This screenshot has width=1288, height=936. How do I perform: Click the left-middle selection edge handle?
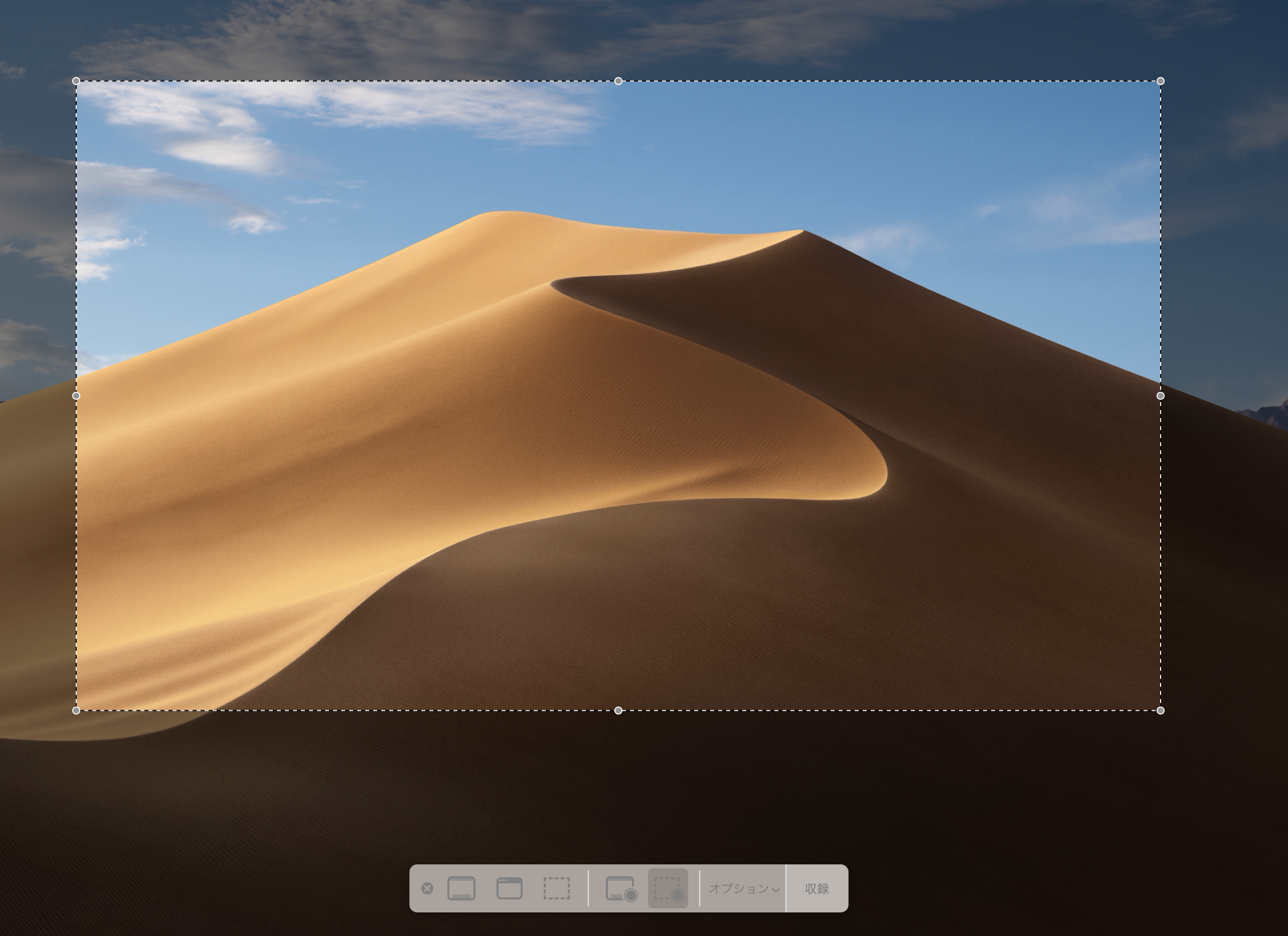click(76, 396)
